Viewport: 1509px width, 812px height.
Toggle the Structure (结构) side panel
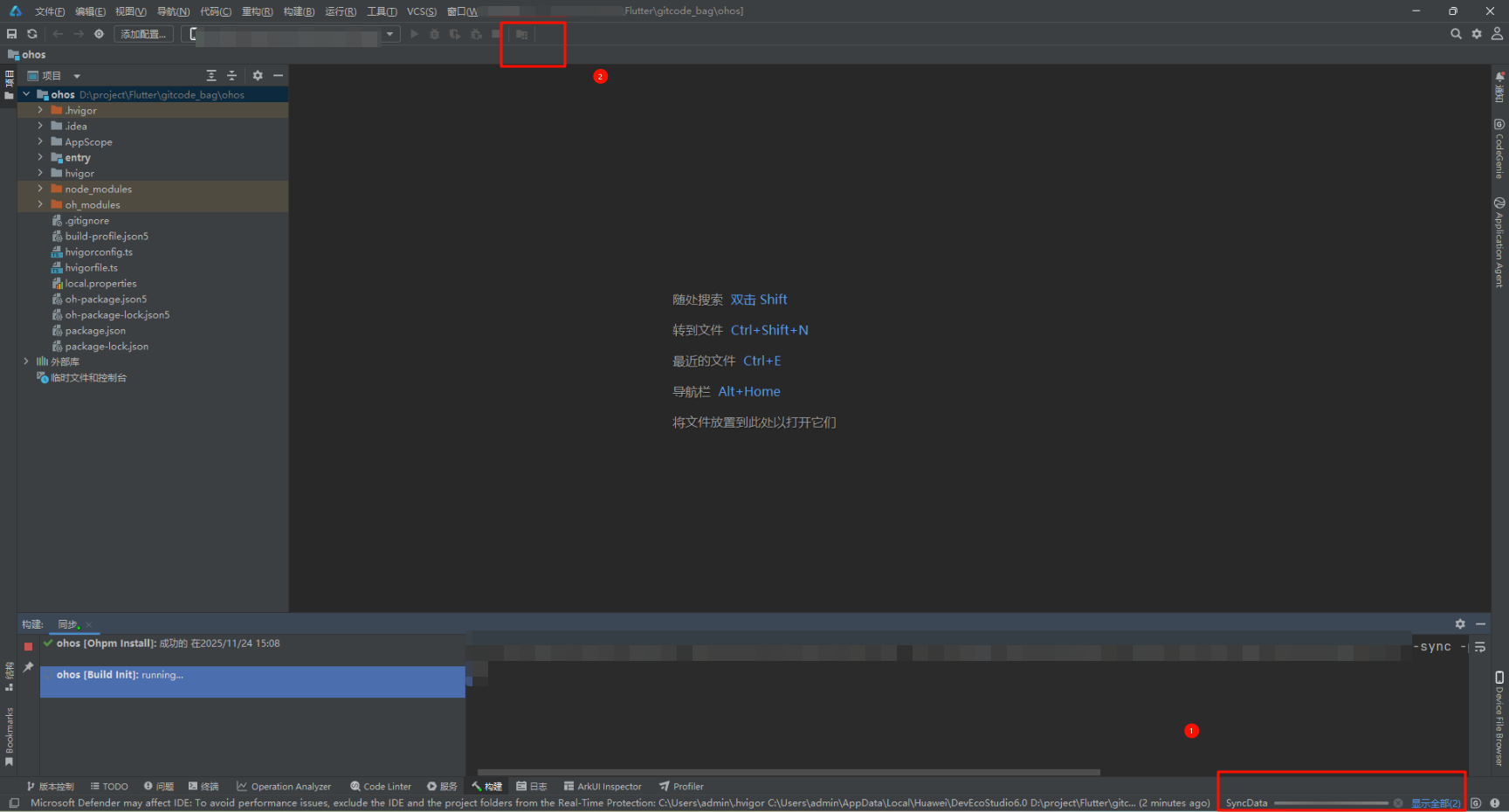pyautogui.click(x=10, y=677)
